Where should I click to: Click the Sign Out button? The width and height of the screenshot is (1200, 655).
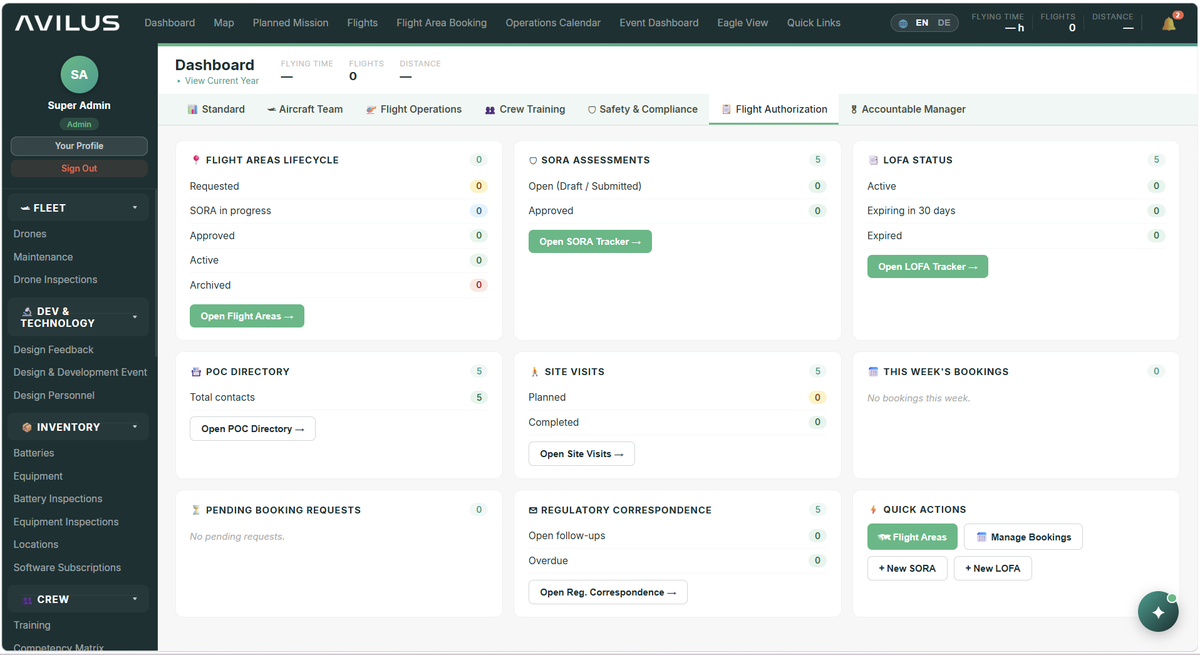79,168
